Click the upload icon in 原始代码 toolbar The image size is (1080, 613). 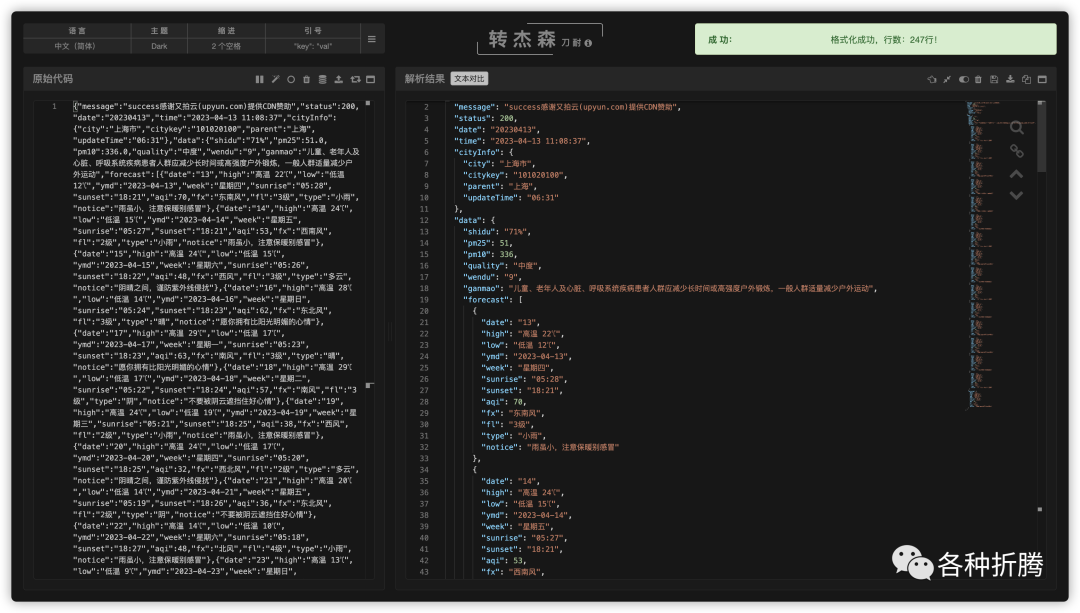tap(338, 79)
